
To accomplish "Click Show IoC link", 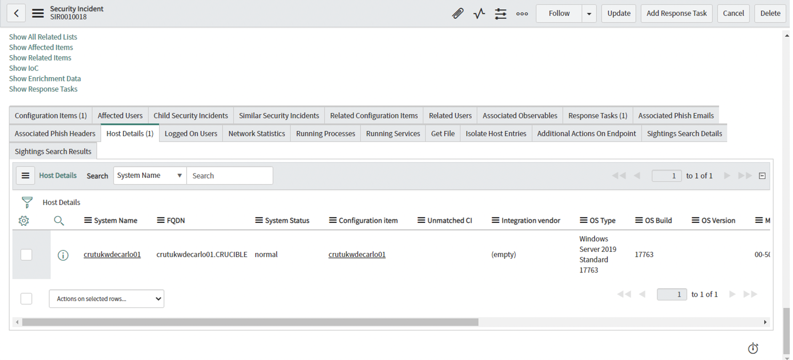I will (24, 68).
